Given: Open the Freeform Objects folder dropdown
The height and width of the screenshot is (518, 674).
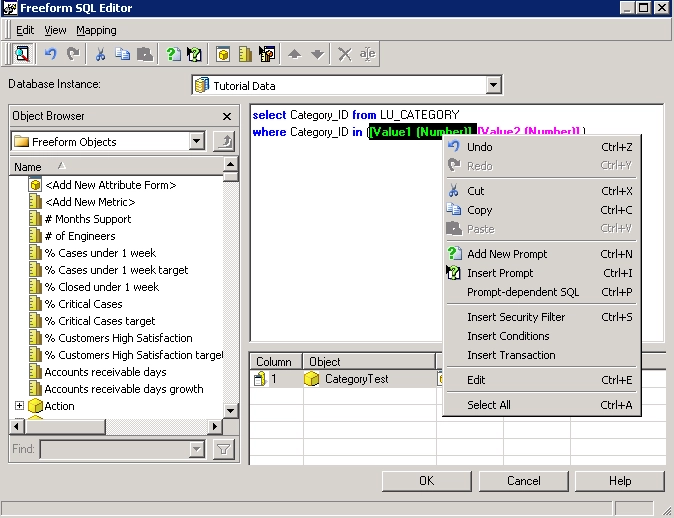Looking at the screenshot, I should coord(196,142).
